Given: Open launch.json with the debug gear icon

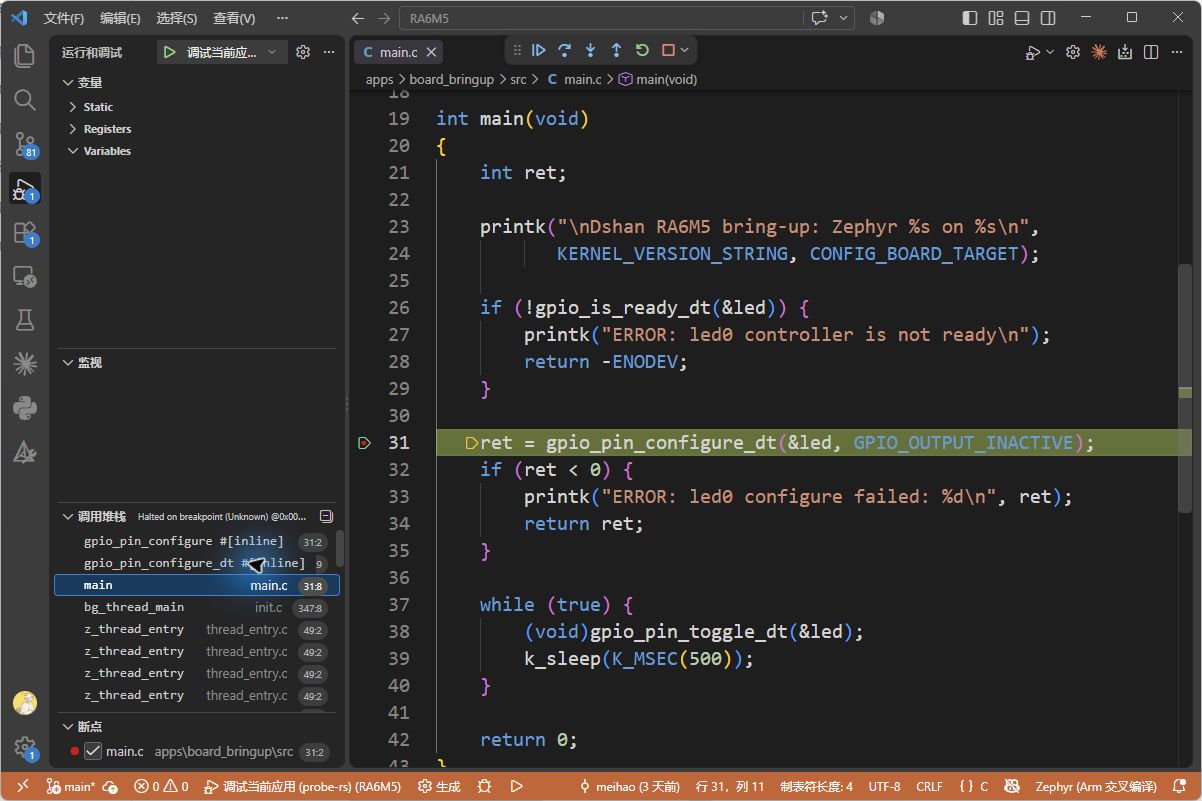Looking at the screenshot, I should [x=303, y=52].
